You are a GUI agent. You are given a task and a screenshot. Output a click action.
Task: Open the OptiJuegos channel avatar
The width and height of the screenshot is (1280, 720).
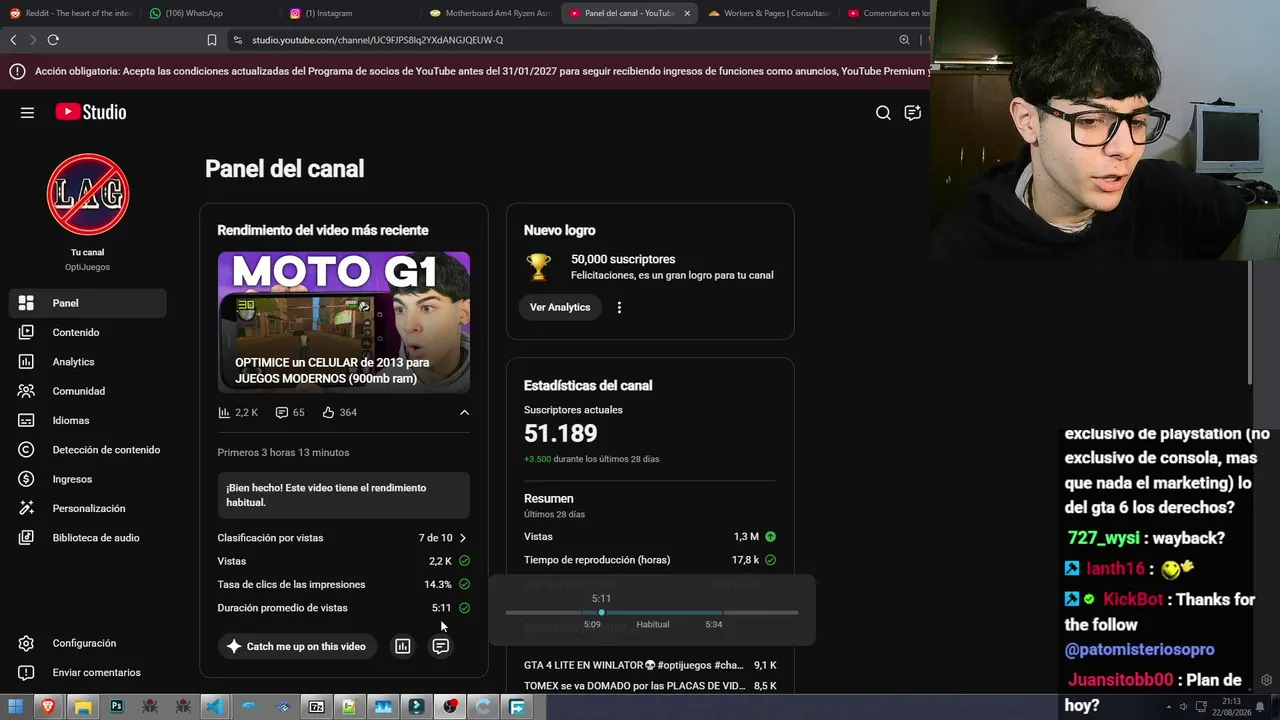click(88, 194)
